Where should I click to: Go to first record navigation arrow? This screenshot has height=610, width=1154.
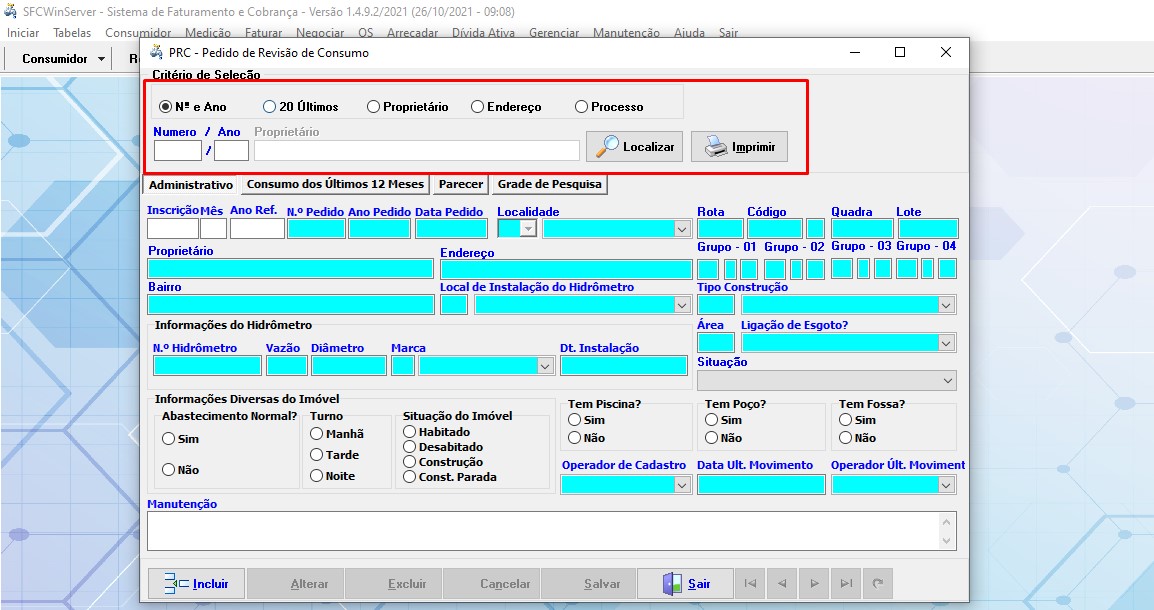(x=750, y=584)
